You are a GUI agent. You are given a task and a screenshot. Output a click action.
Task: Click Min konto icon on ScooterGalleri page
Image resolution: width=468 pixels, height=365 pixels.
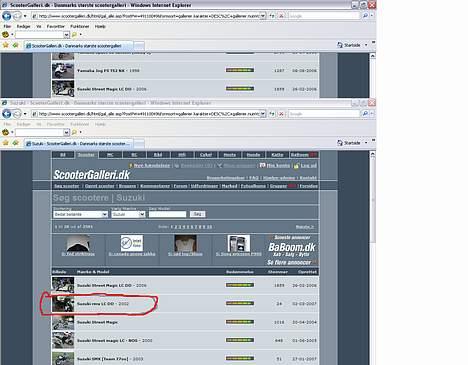click(262, 165)
